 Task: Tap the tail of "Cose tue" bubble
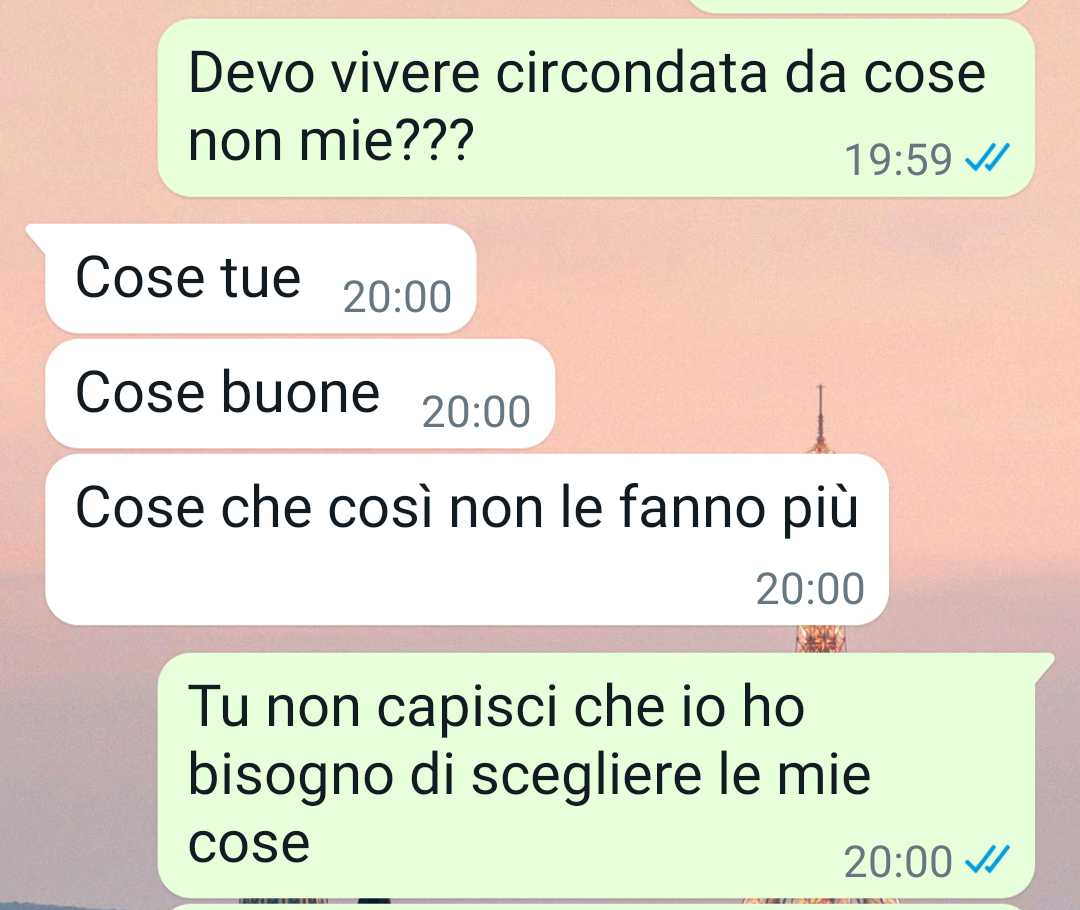pos(36,234)
